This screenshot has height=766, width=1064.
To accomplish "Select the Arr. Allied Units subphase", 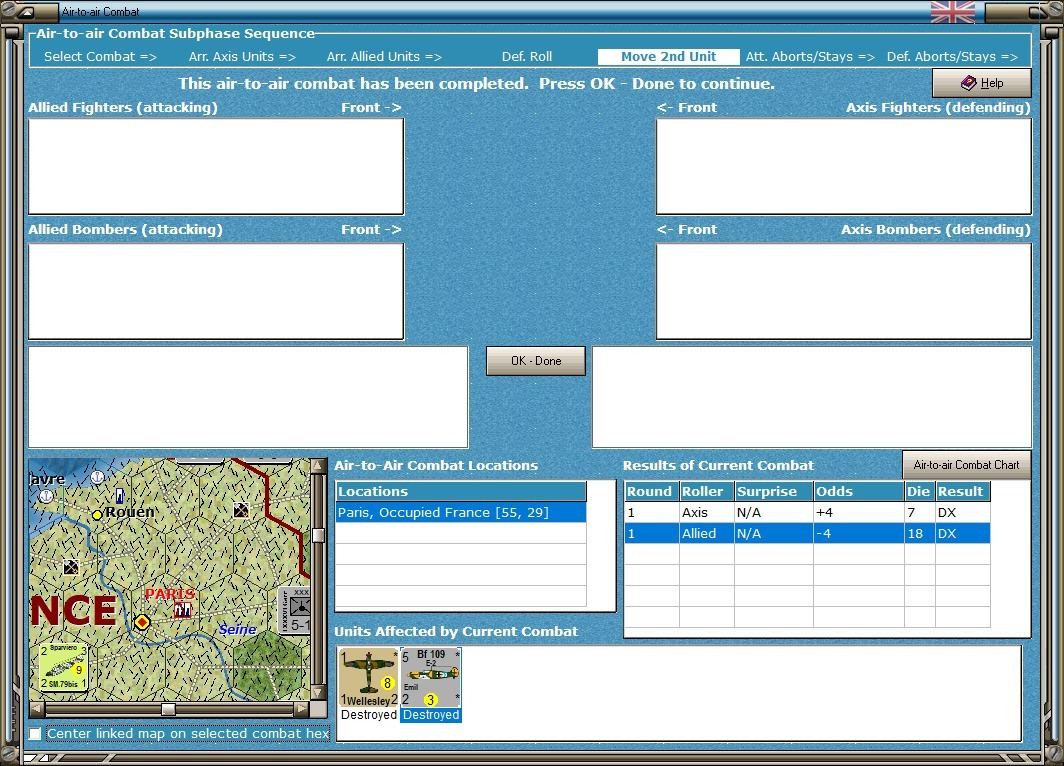I will click(x=384, y=57).
